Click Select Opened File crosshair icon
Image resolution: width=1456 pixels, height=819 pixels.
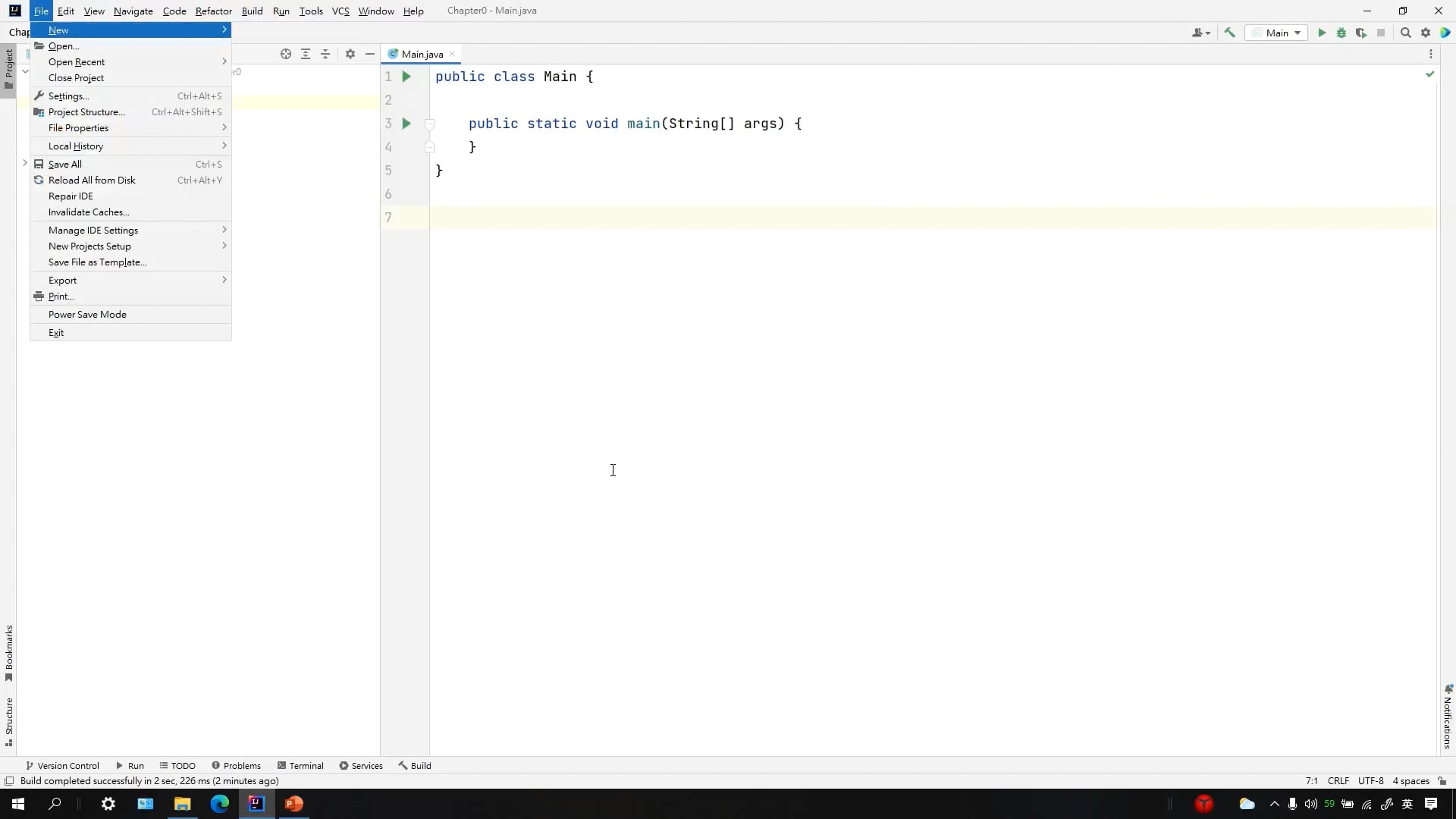click(286, 54)
